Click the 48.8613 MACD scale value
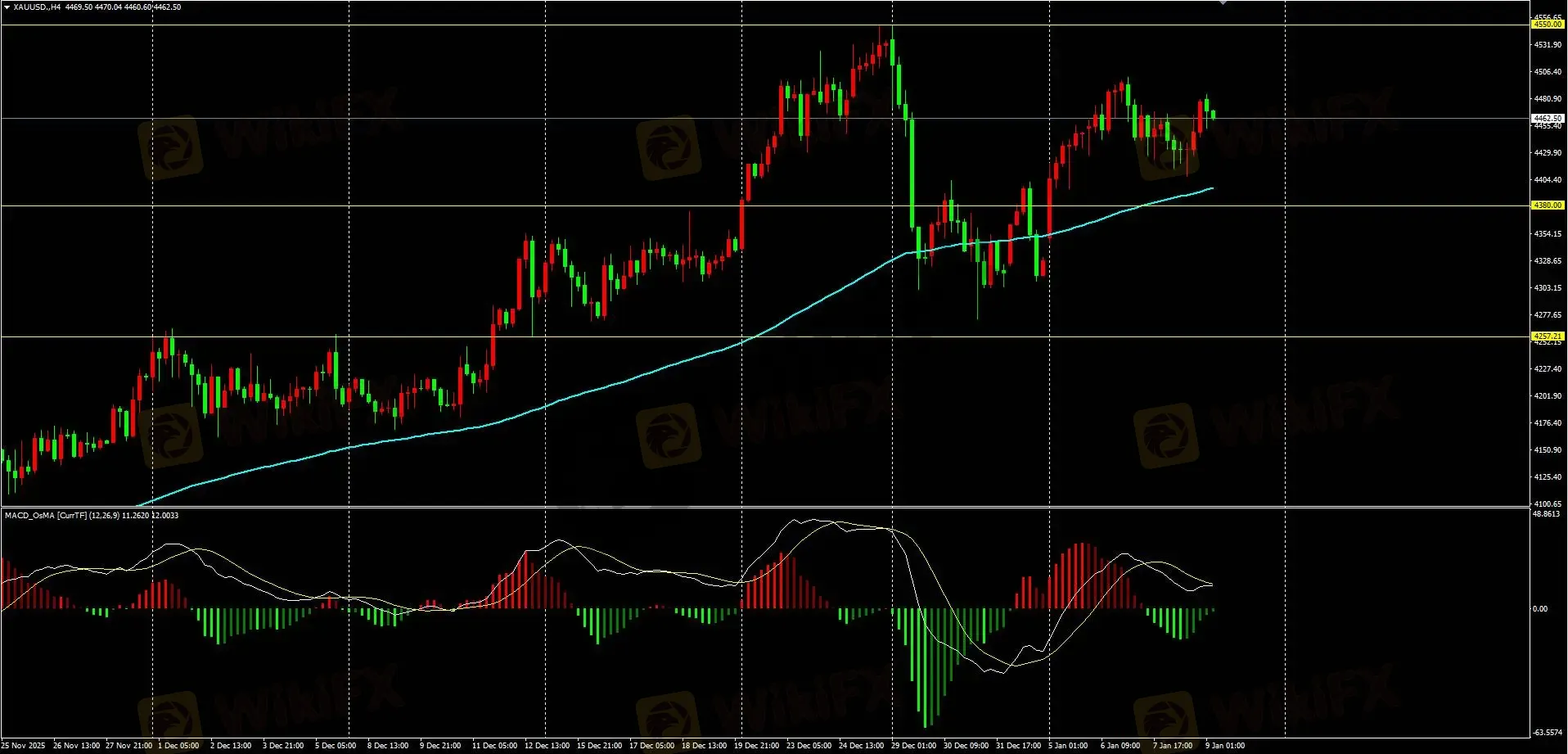Image resolution: width=1568 pixels, height=754 pixels. [x=1546, y=514]
